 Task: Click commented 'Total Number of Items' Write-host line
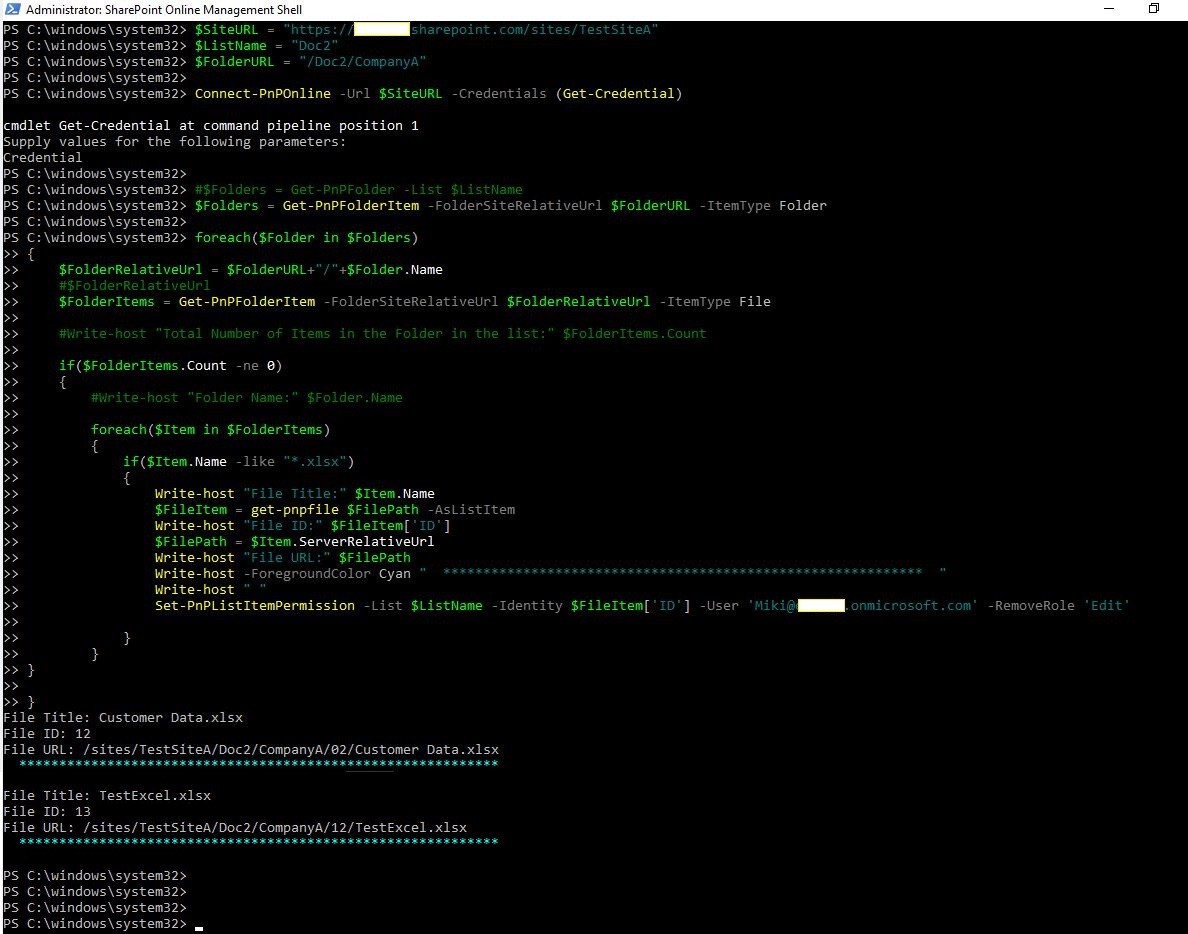(x=383, y=333)
